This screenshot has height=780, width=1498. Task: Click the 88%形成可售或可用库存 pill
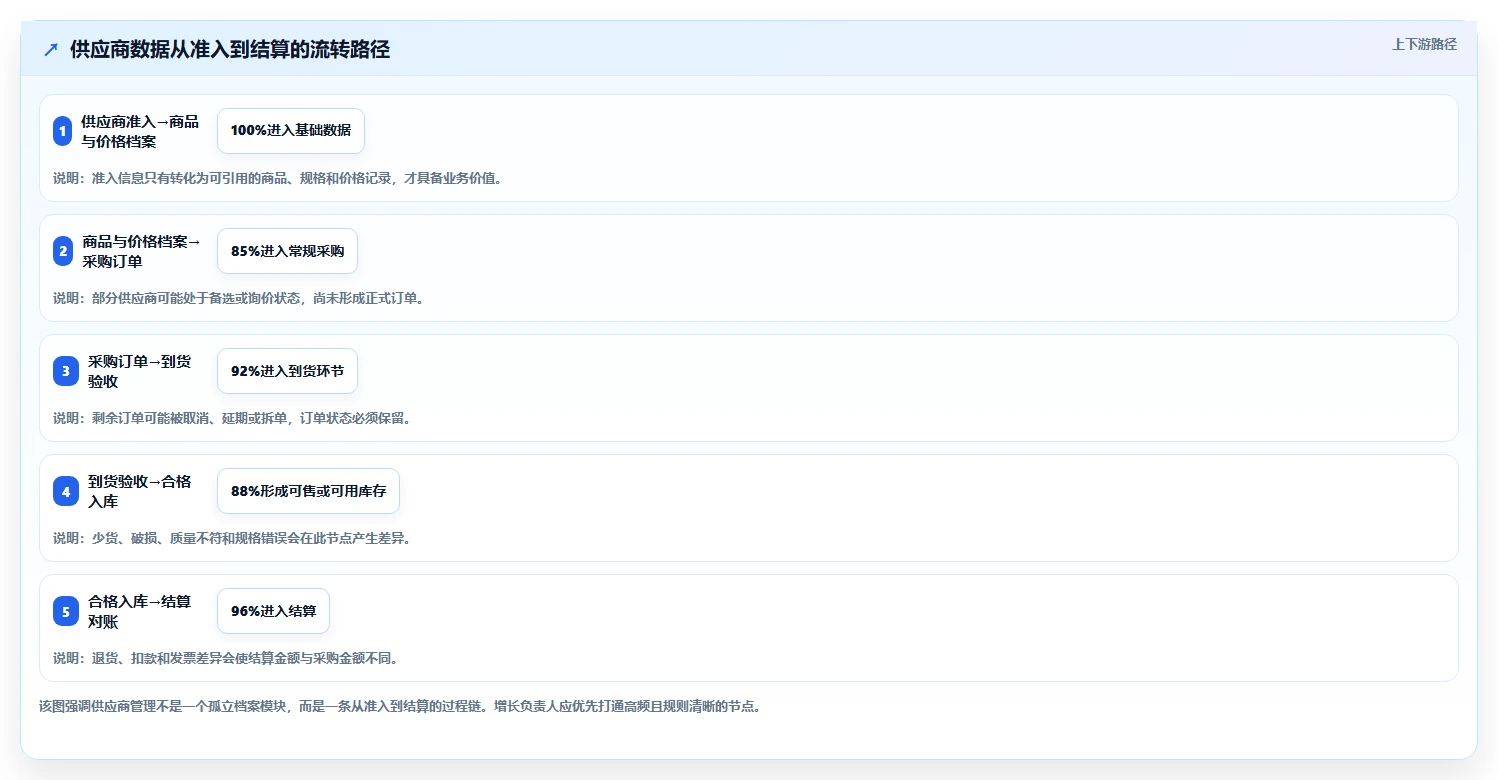308,491
